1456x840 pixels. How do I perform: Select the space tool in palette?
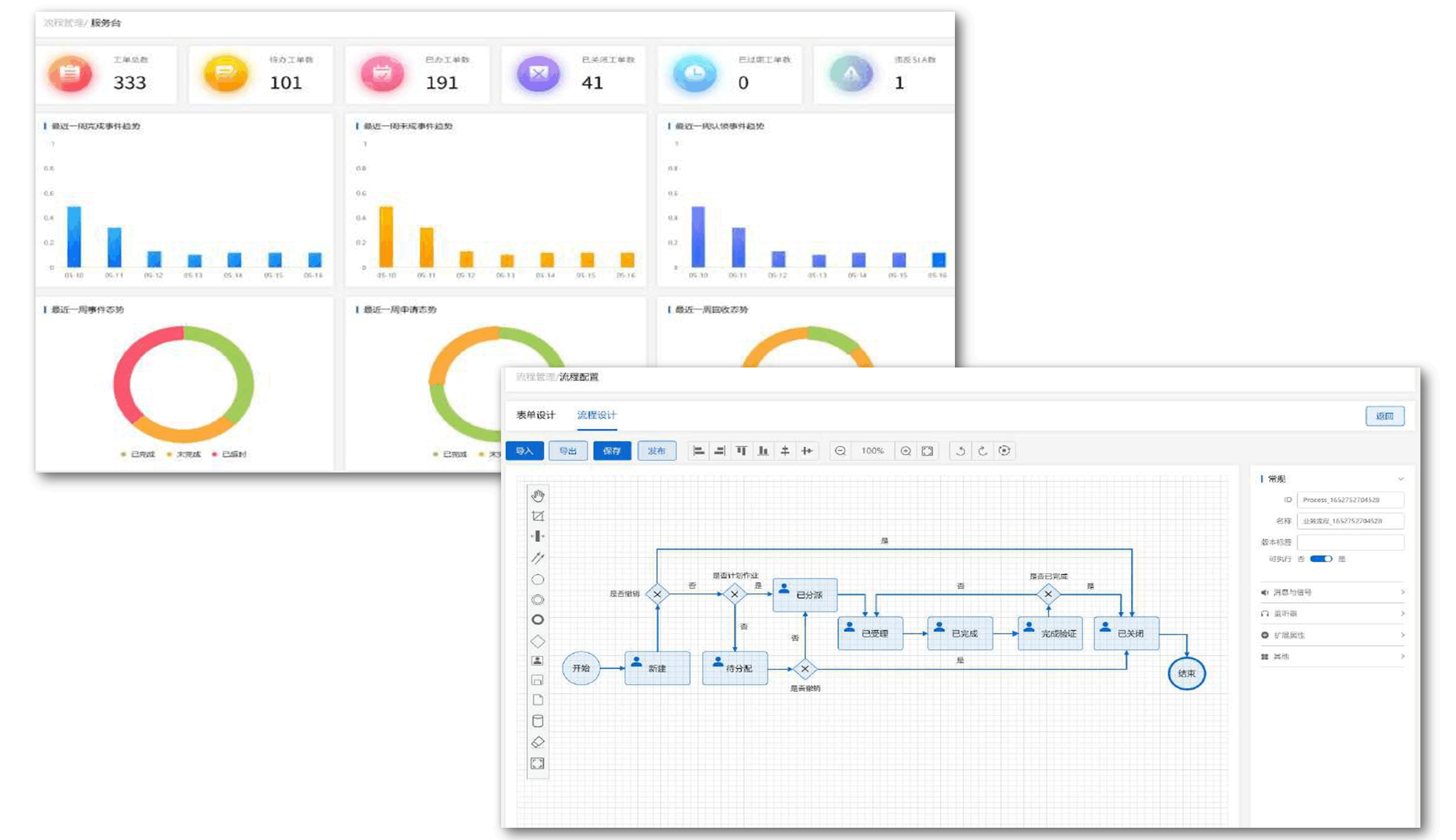click(x=537, y=536)
